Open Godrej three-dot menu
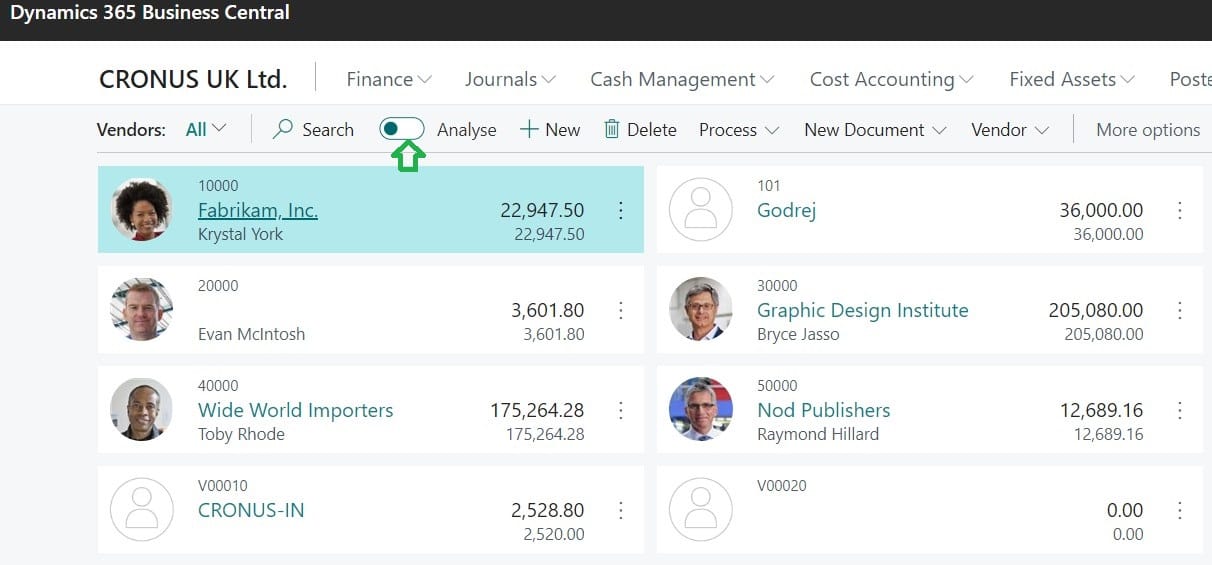 [1180, 210]
